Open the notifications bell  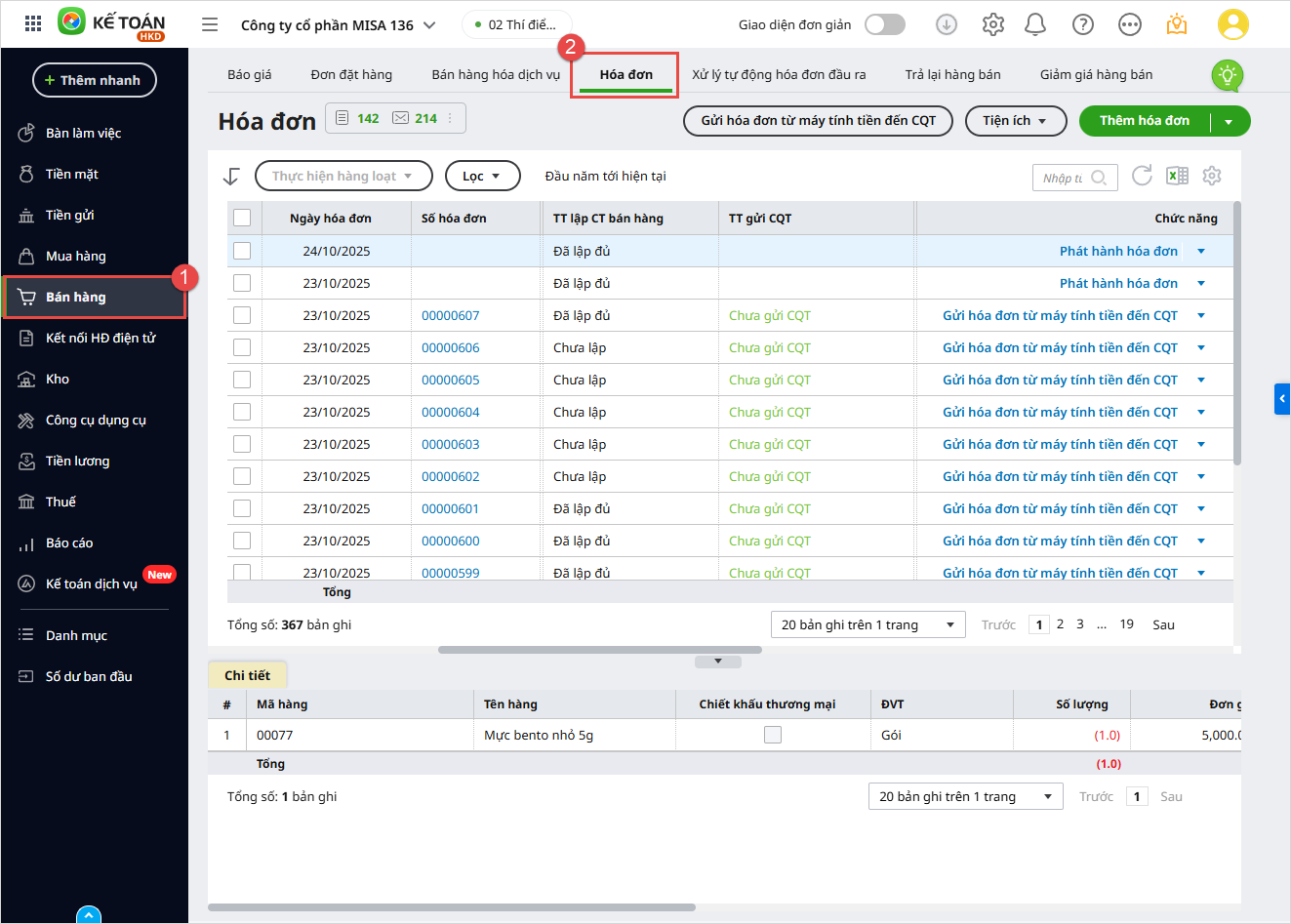(x=1035, y=24)
